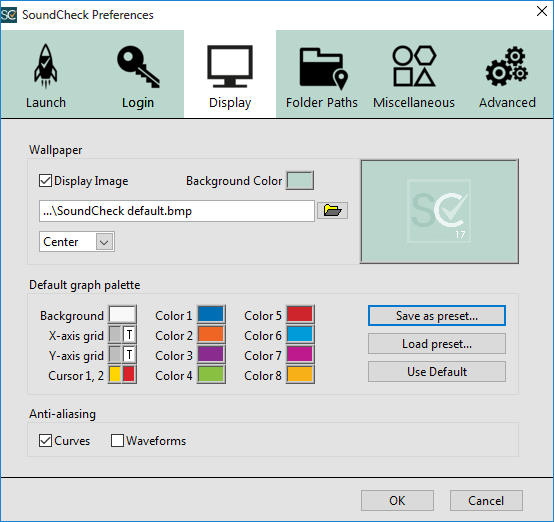
Task: Click the Cancel button
Action: click(x=486, y=500)
